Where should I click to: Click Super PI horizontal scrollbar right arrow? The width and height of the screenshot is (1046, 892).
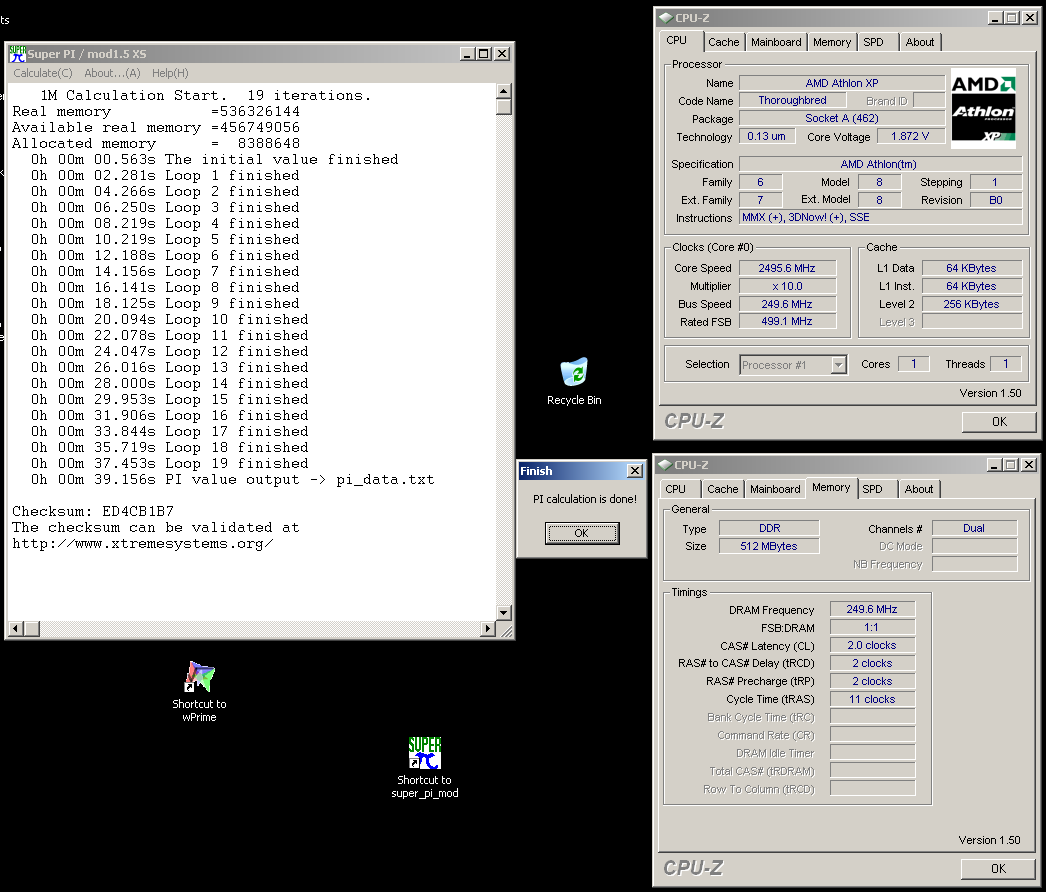pos(488,628)
